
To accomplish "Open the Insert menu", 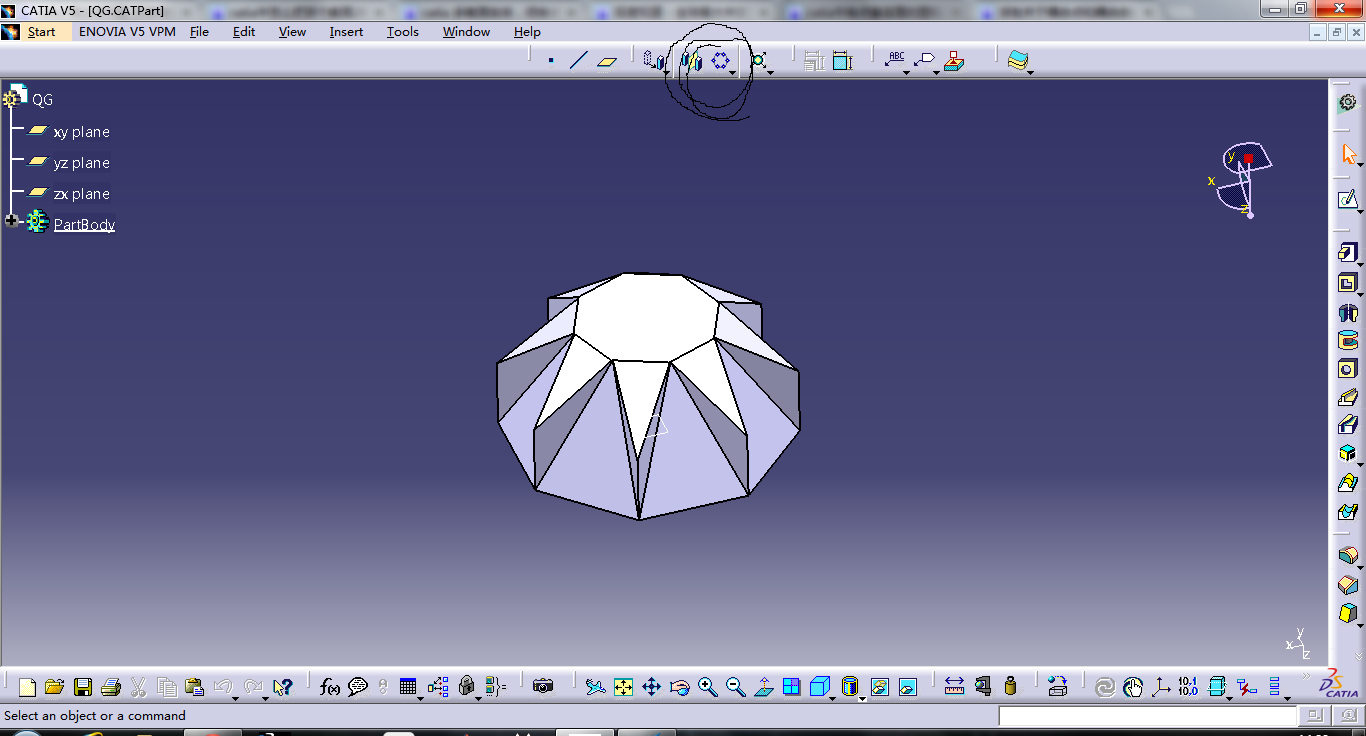I will [x=346, y=32].
